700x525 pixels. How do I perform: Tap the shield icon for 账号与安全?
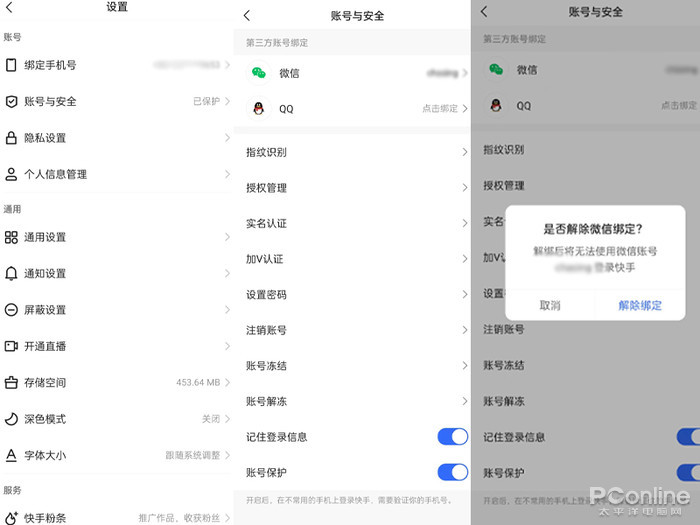pyautogui.click(x=11, y=101)
